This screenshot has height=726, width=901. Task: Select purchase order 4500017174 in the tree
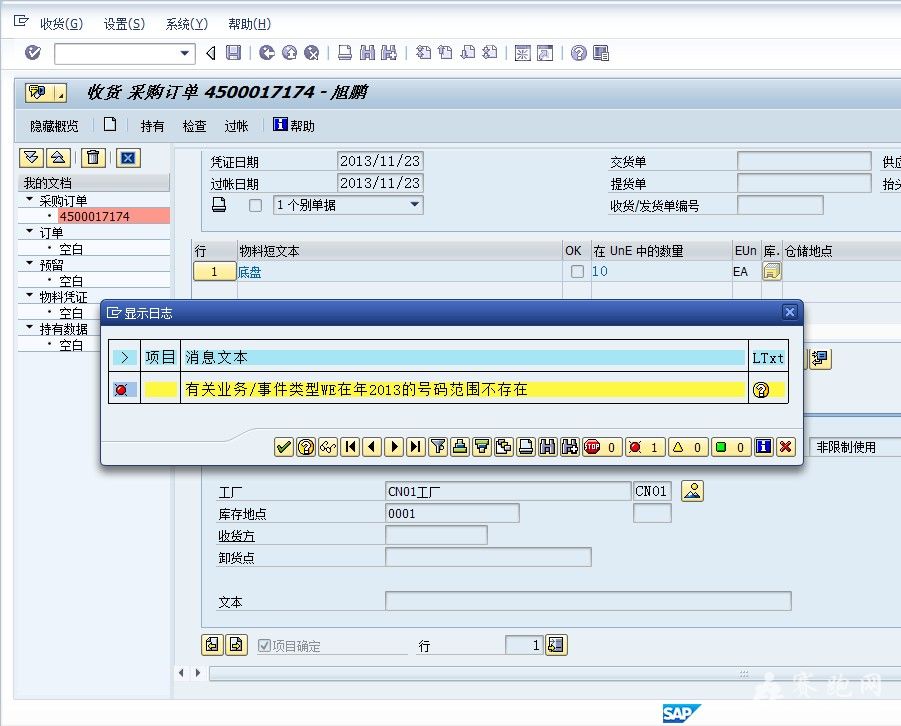(114, 216)
